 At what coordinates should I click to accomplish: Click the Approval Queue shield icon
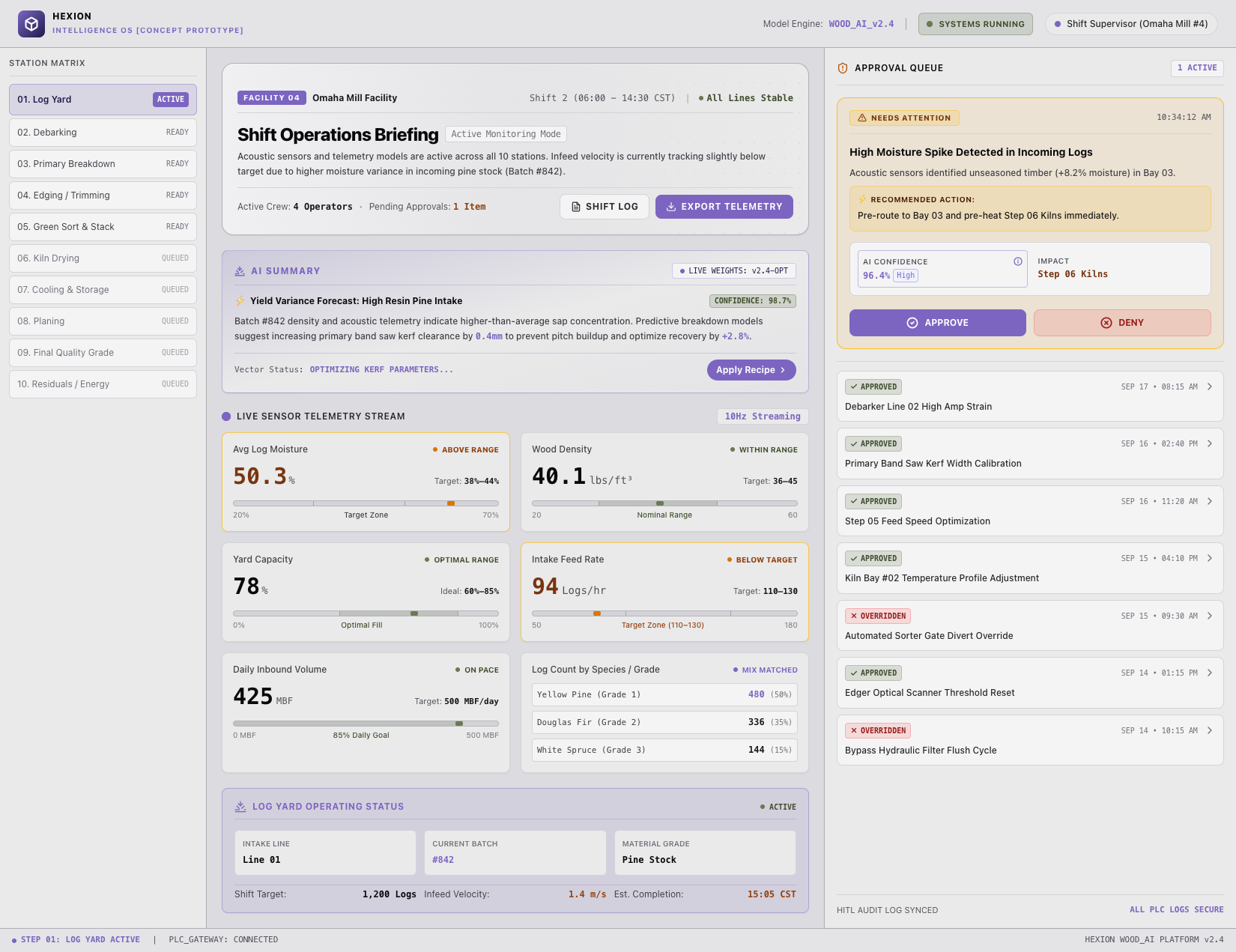(x=843, y=68)
